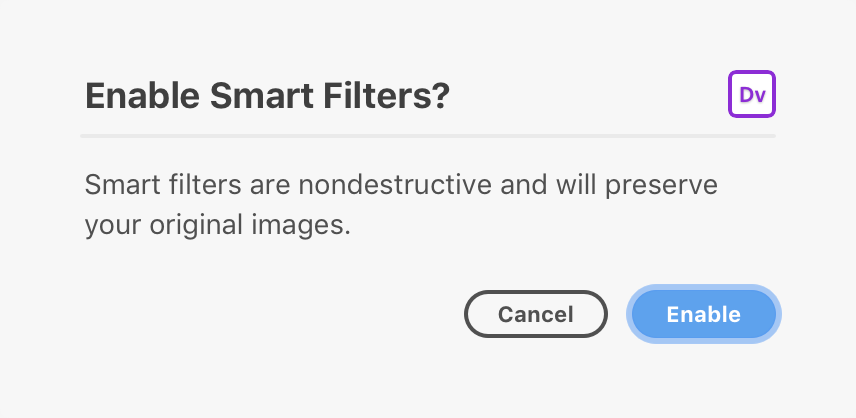Choose the outlined Cancel pill button
Image resolution: width=856 pixels, height=418 pixels.
tap(536, 314)
